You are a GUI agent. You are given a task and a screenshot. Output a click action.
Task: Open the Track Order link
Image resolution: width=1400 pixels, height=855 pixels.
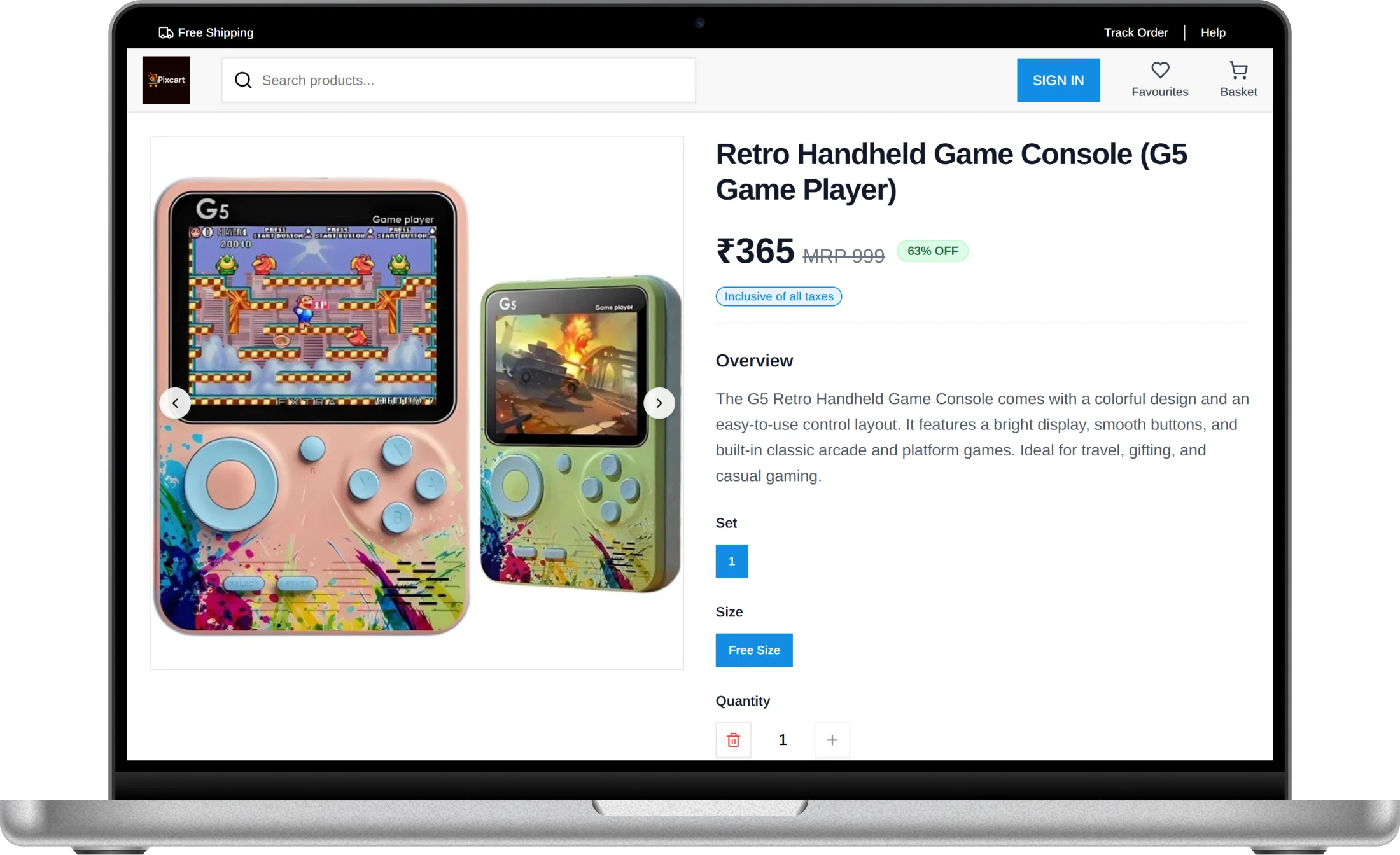tap(1136, 32)
